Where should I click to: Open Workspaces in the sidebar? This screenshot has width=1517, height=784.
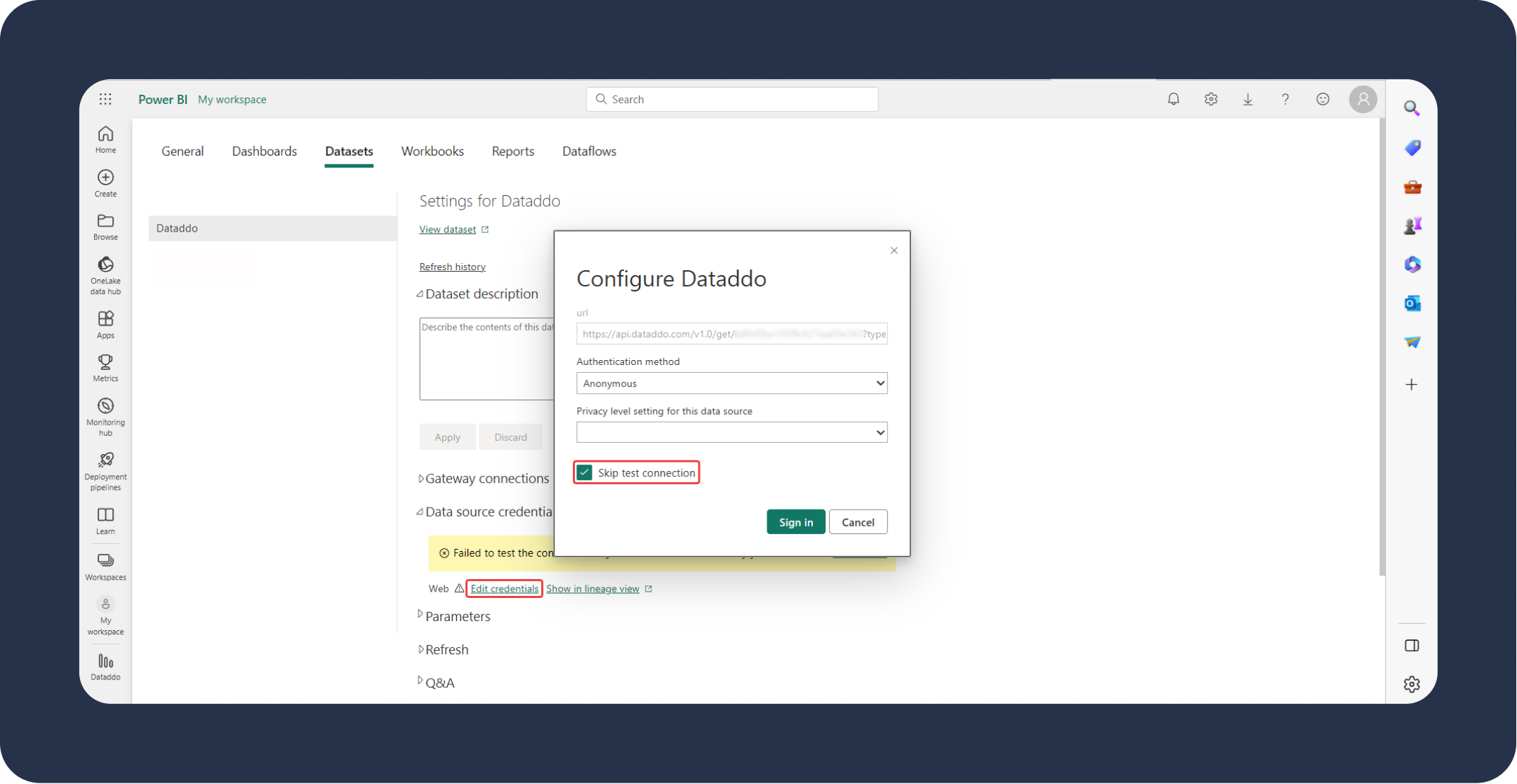point(105,566)
